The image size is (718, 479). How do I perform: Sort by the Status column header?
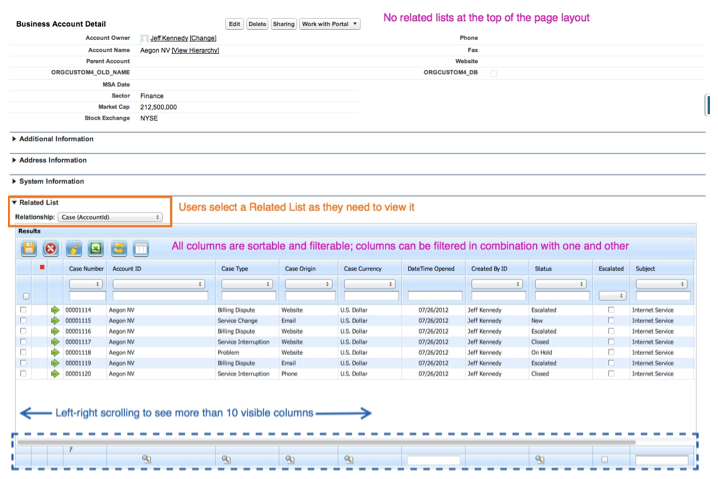(543, 268)
